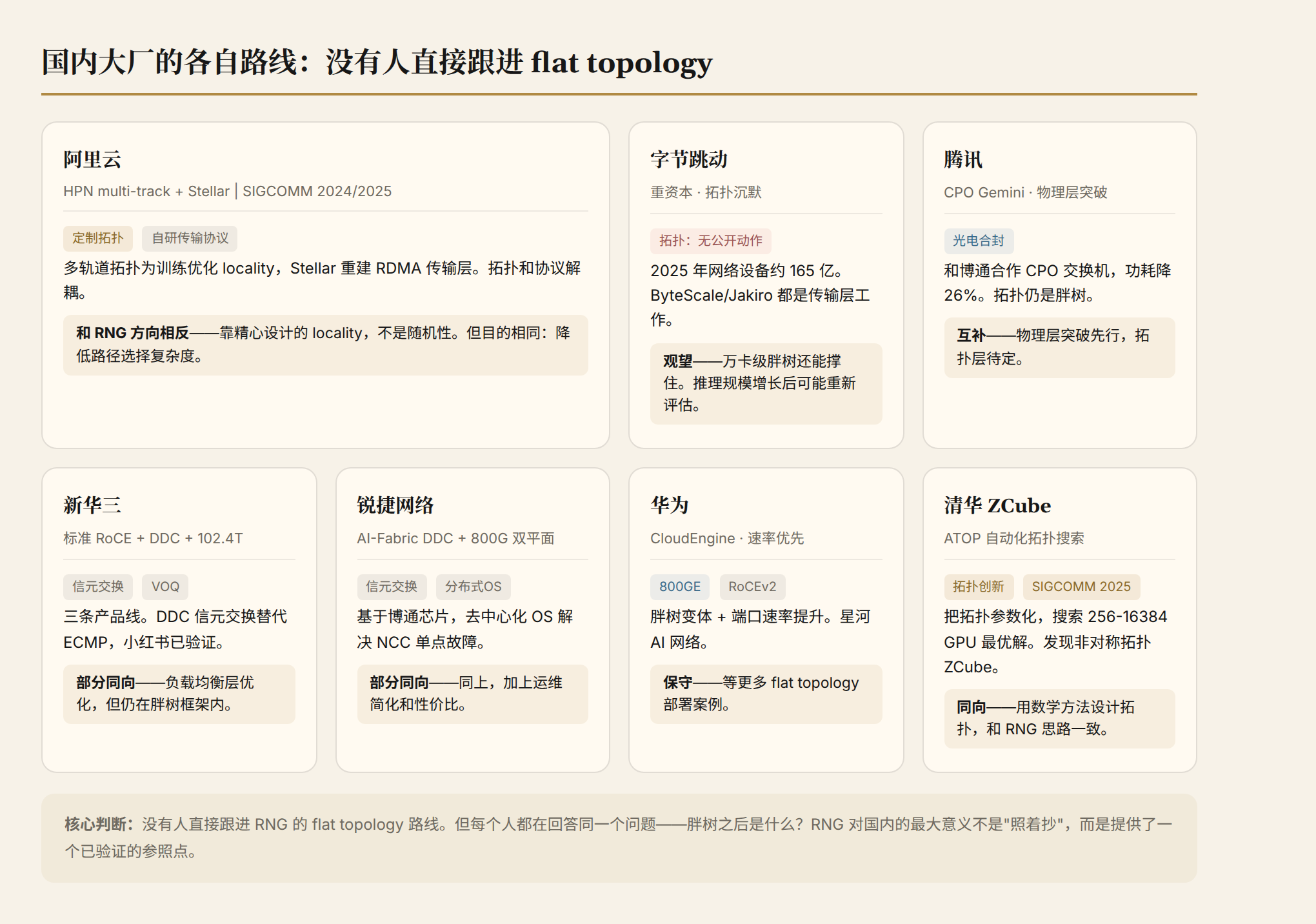1316x924 pixels.
Task: Click the 800GE tag
Action: tap(680, 587)
